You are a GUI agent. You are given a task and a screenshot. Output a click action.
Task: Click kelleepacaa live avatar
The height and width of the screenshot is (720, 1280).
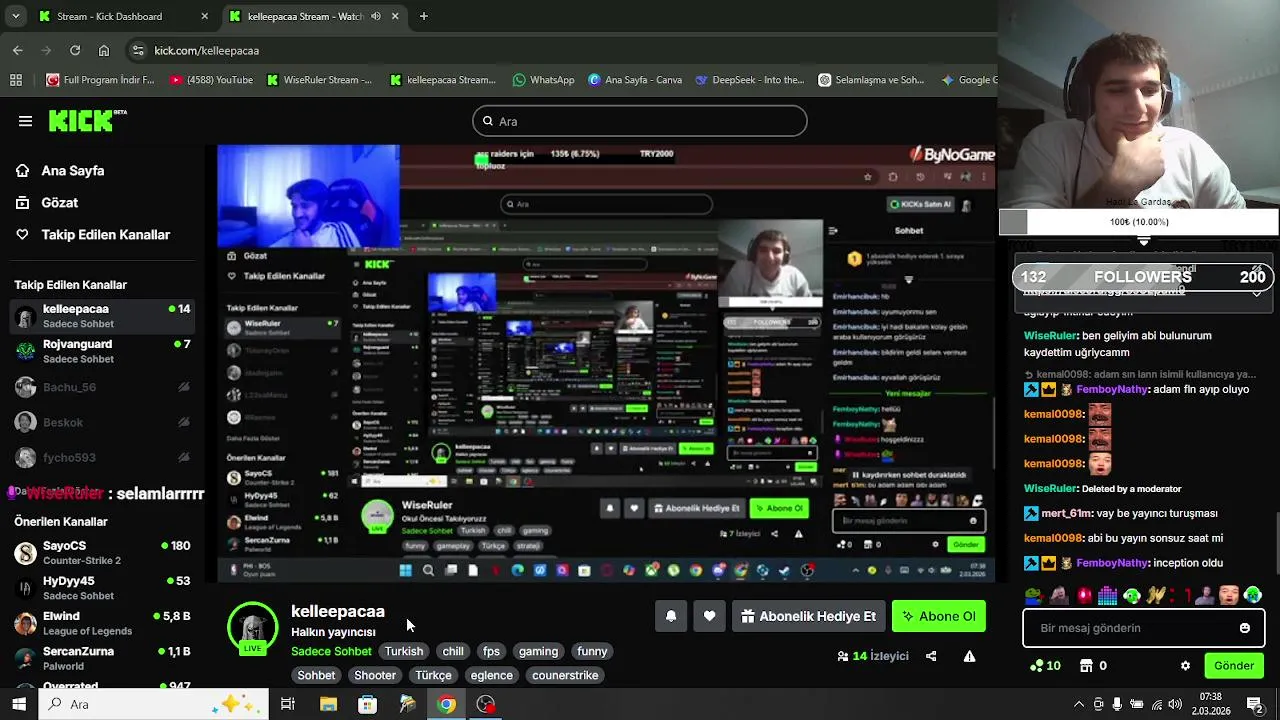coord(253,628)
